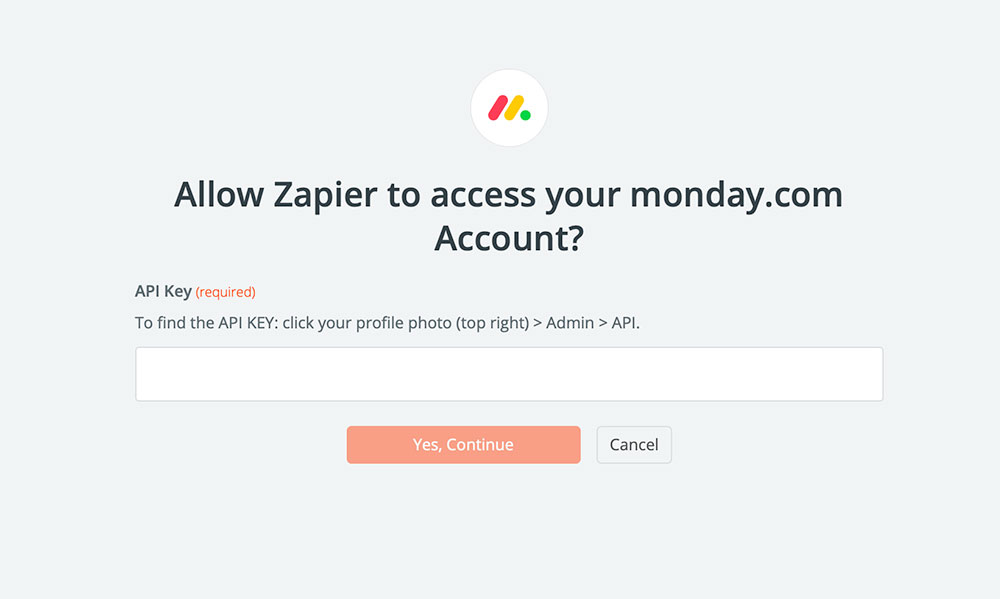The image size is (1000, 599).
Task: Click the word Account? in the heading
Action: 508,240
